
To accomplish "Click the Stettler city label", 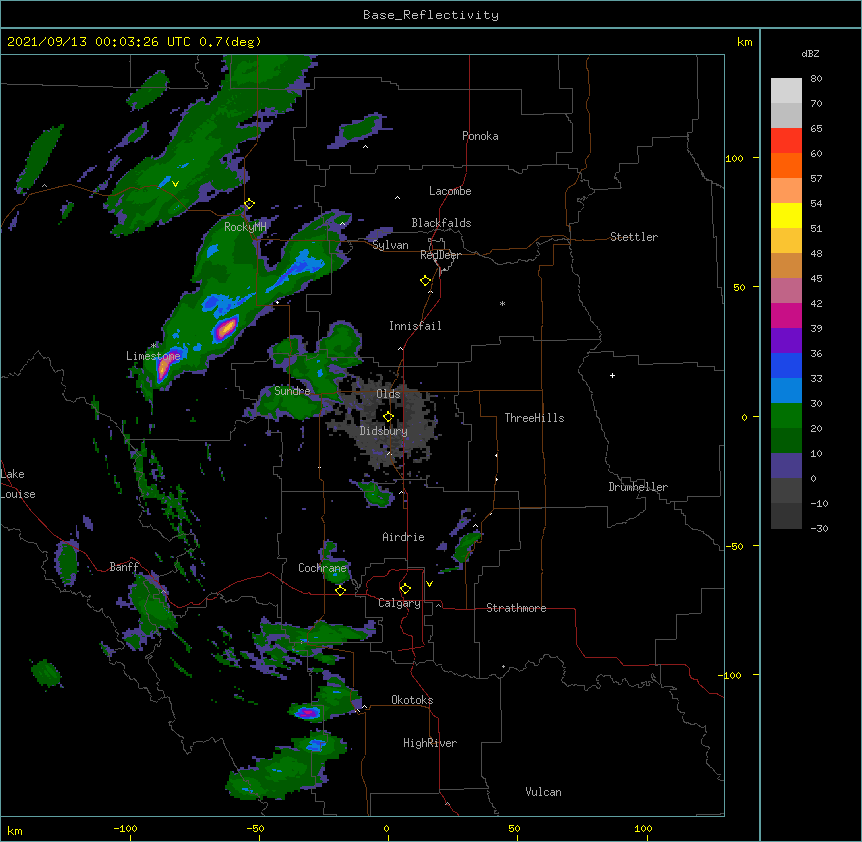I will (x=634, y=237).
